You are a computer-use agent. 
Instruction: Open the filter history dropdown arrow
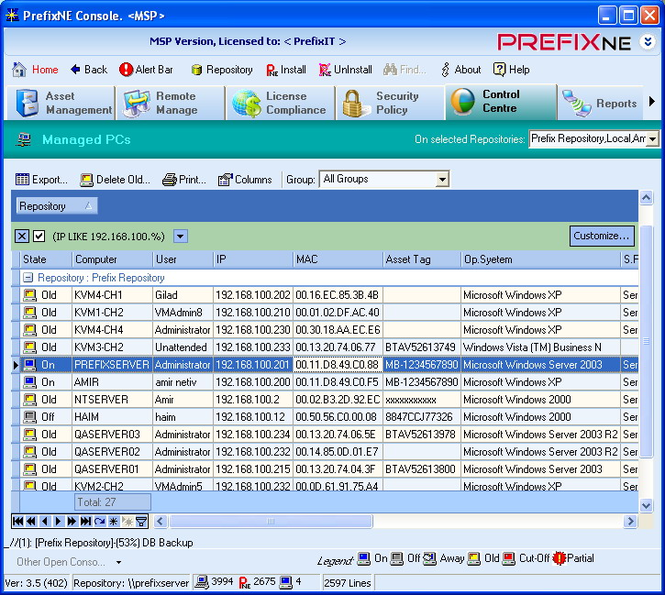(180, 236)
